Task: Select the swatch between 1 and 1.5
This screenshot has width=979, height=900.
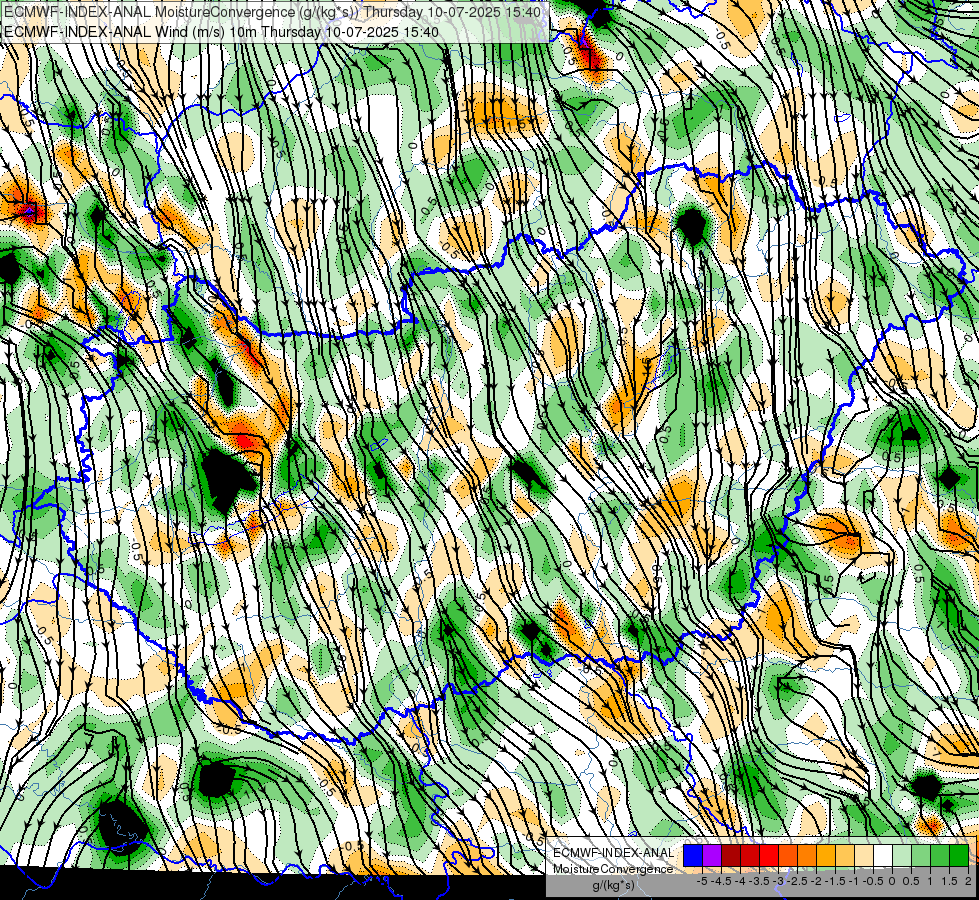Action: [x=940, y=855]
